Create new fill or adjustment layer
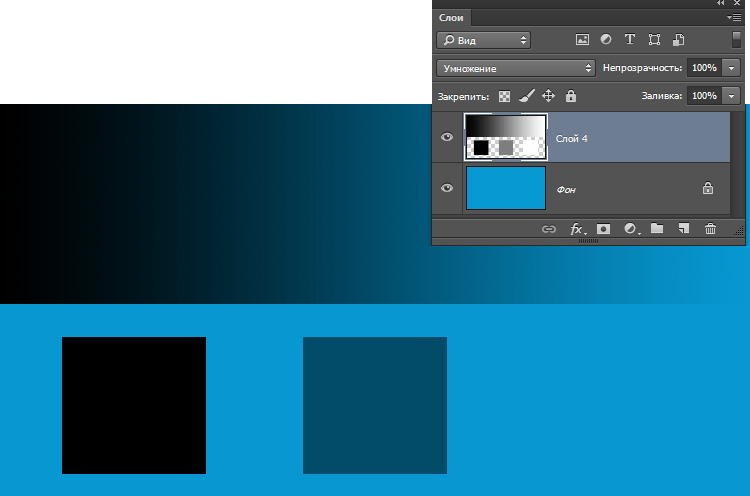Image resolution: width=750 pixels, height=496 pixels. (x=631, y=229)
